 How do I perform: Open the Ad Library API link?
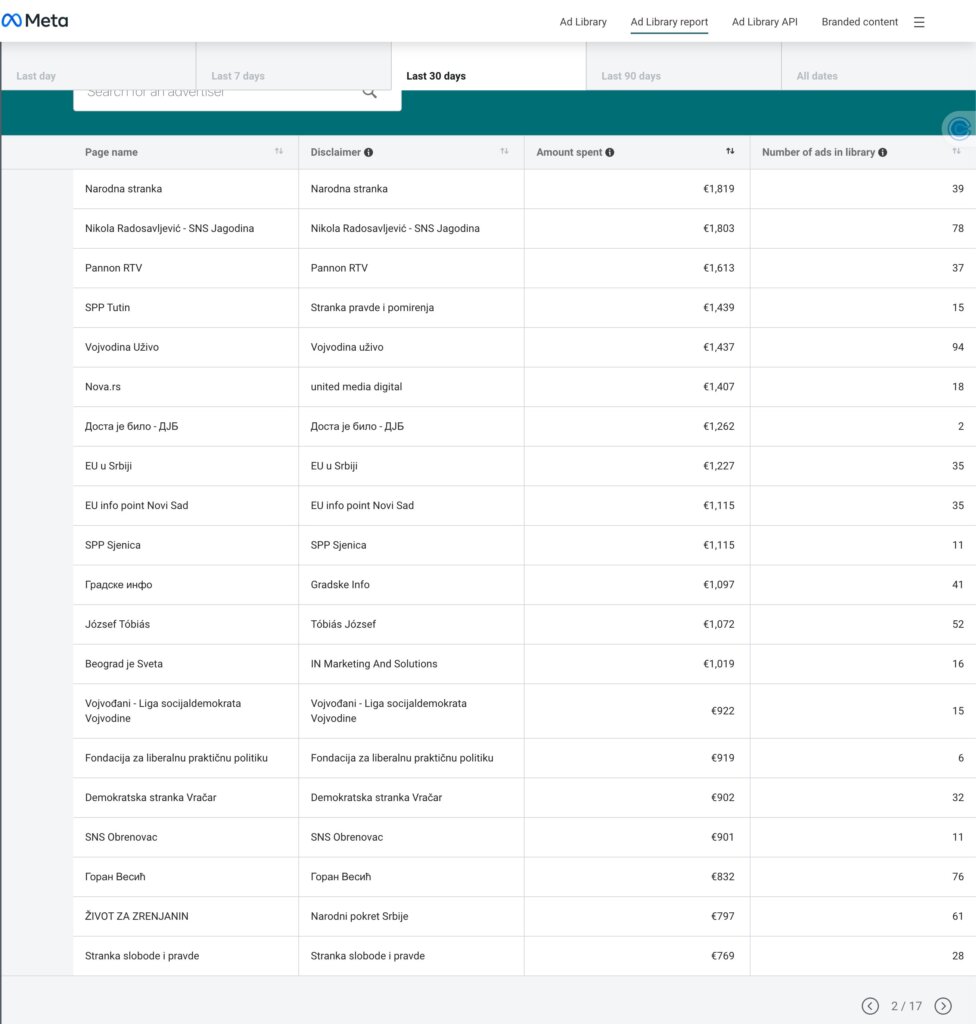click(764, 22)
